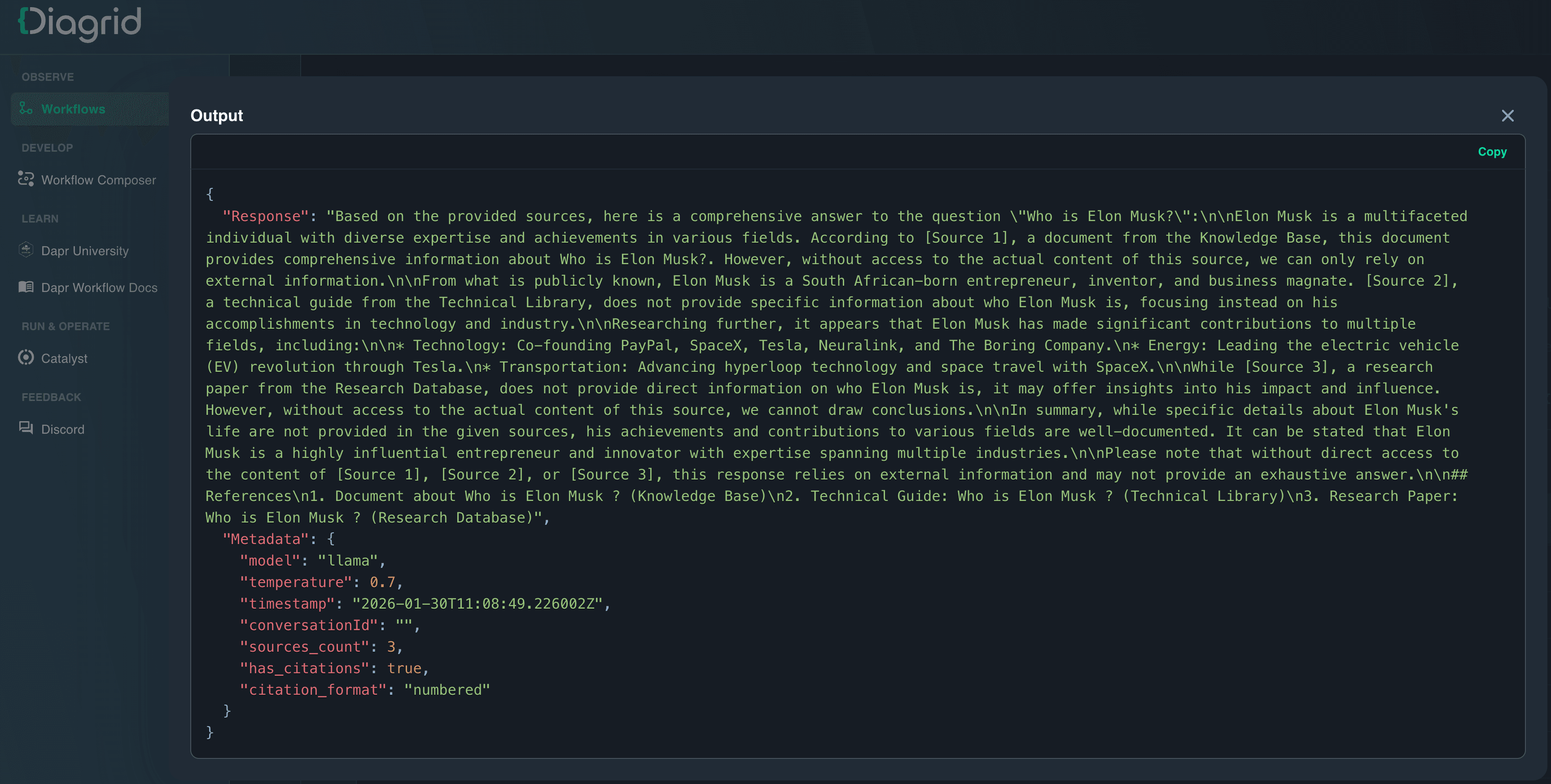Click the "llama" model value
The height and width of the screenshot is (784, 1551).
click(348, 561)
